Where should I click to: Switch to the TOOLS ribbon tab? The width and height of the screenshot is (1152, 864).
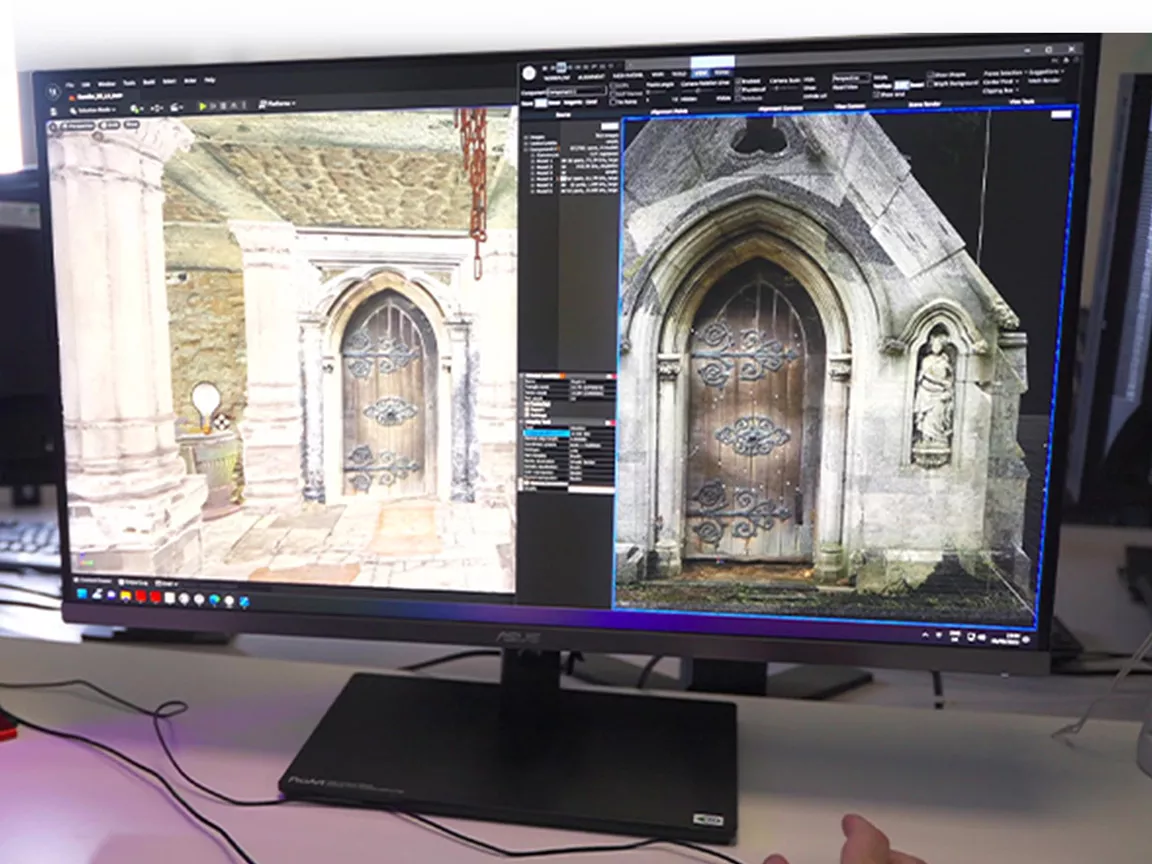[x=679, y=74]
